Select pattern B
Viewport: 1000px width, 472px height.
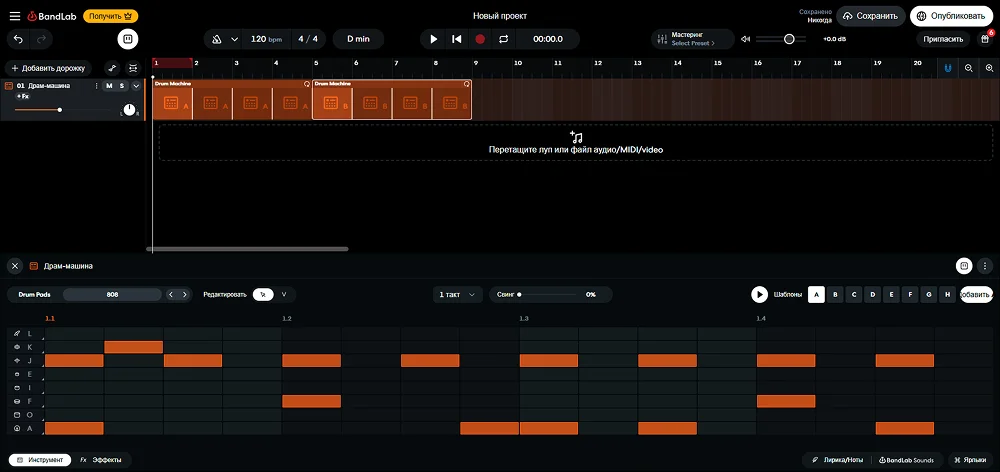[x=835, y=295]
